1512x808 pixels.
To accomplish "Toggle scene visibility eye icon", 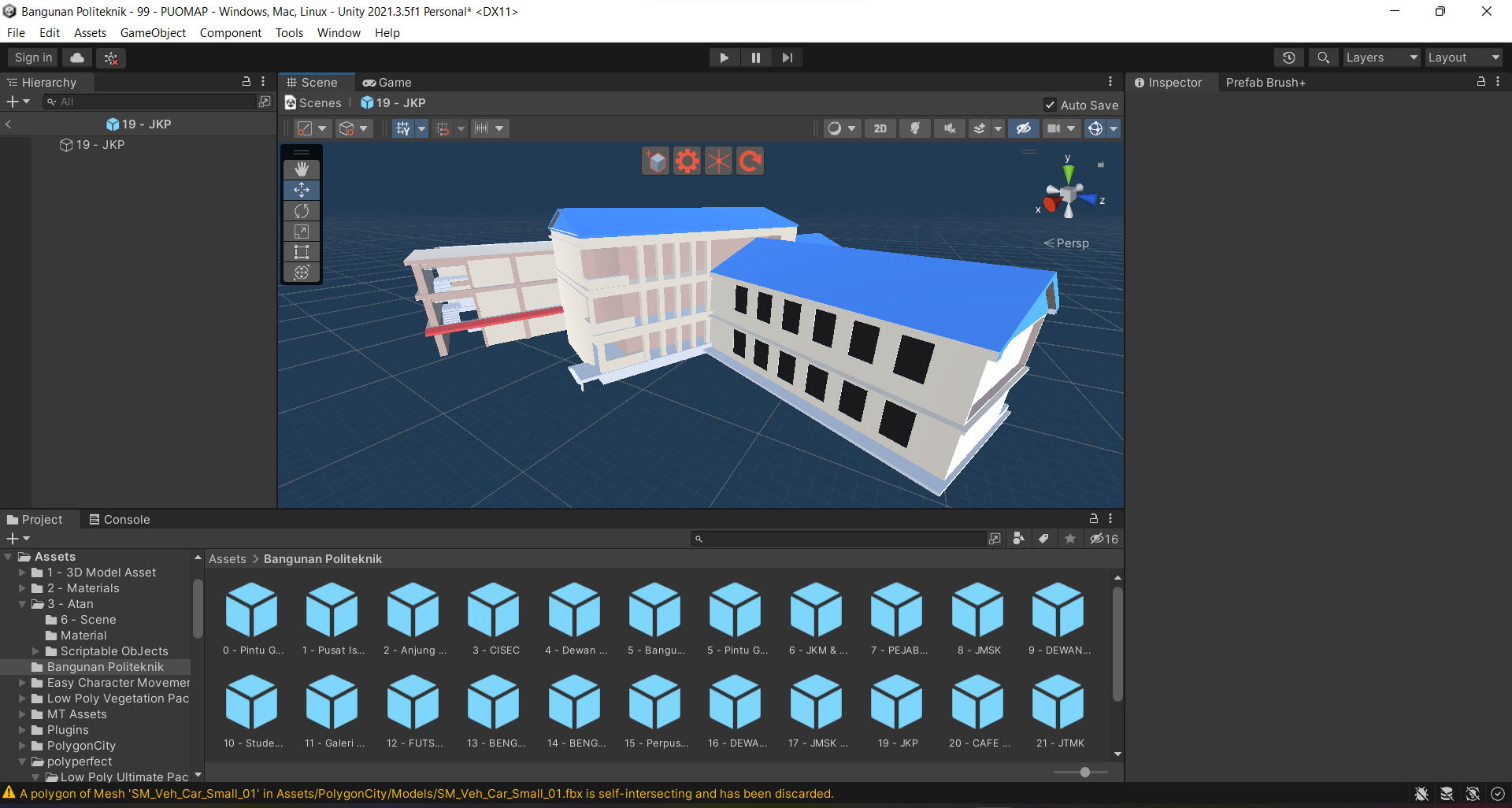I will (1023, 128).
